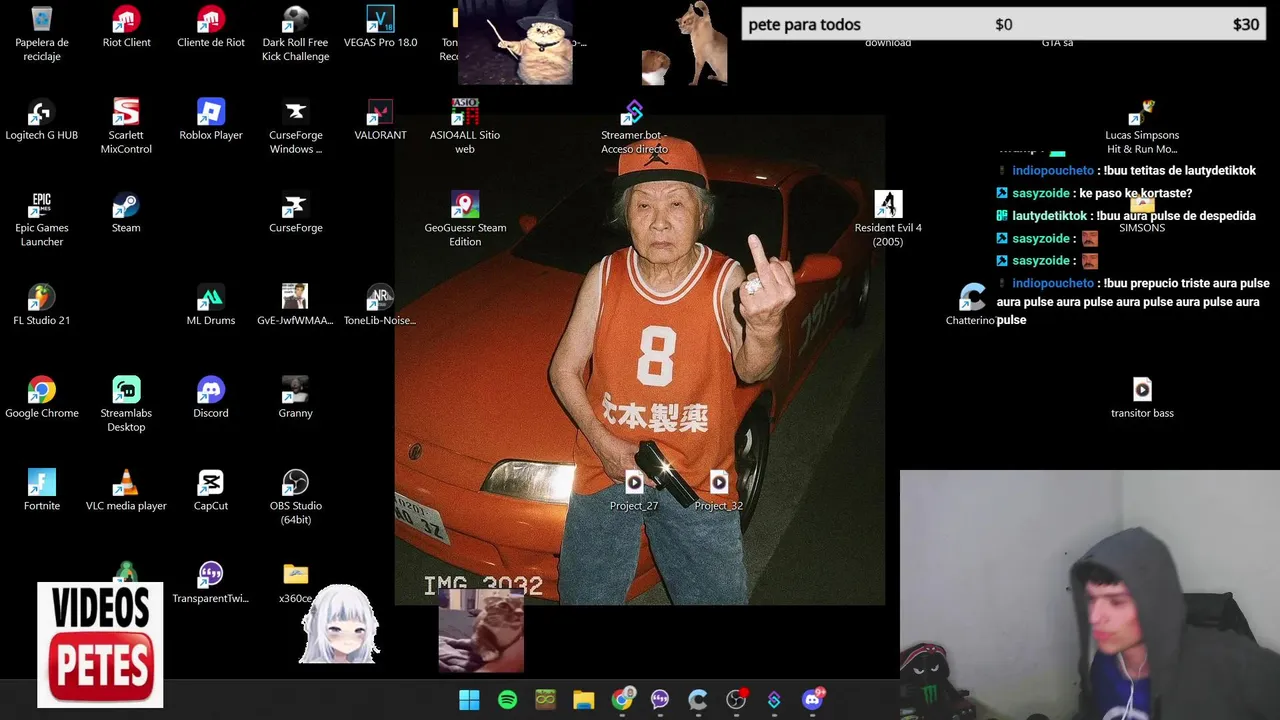Screen dimensions: 1280x720
Task: Open VEGAS Pro 18.0 shortcut
Action: coord(380,27)
